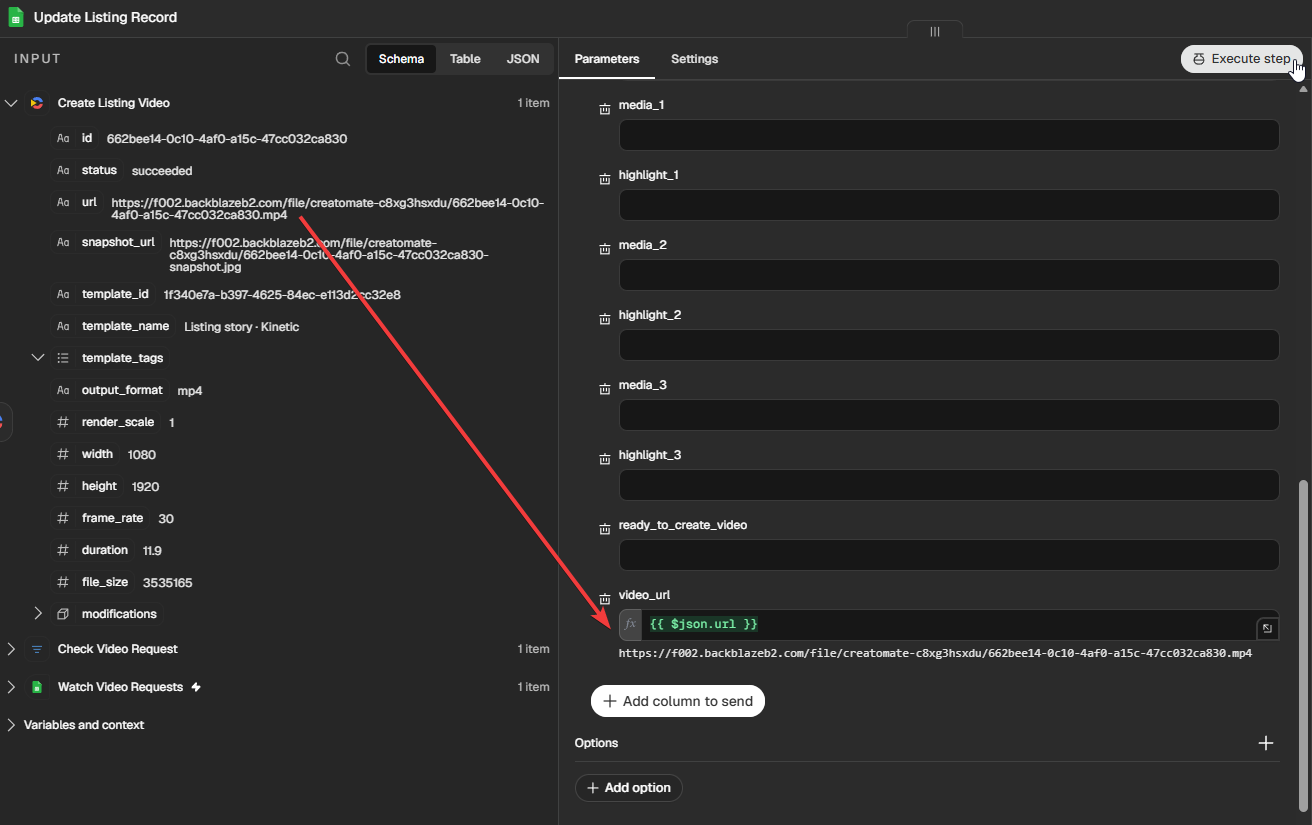1312x825 pixels.
Task: Expand the Check Video Request node
Action: coord(11,649)
